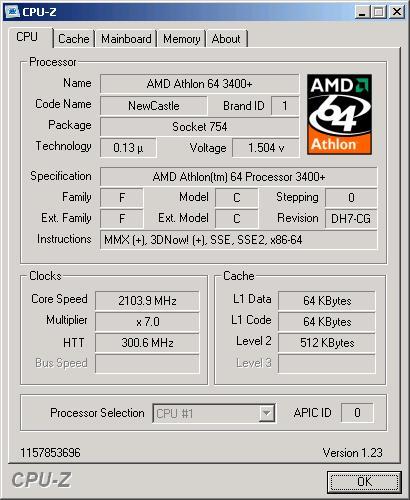Maximize the CPU-Z window

coord(379,12)
